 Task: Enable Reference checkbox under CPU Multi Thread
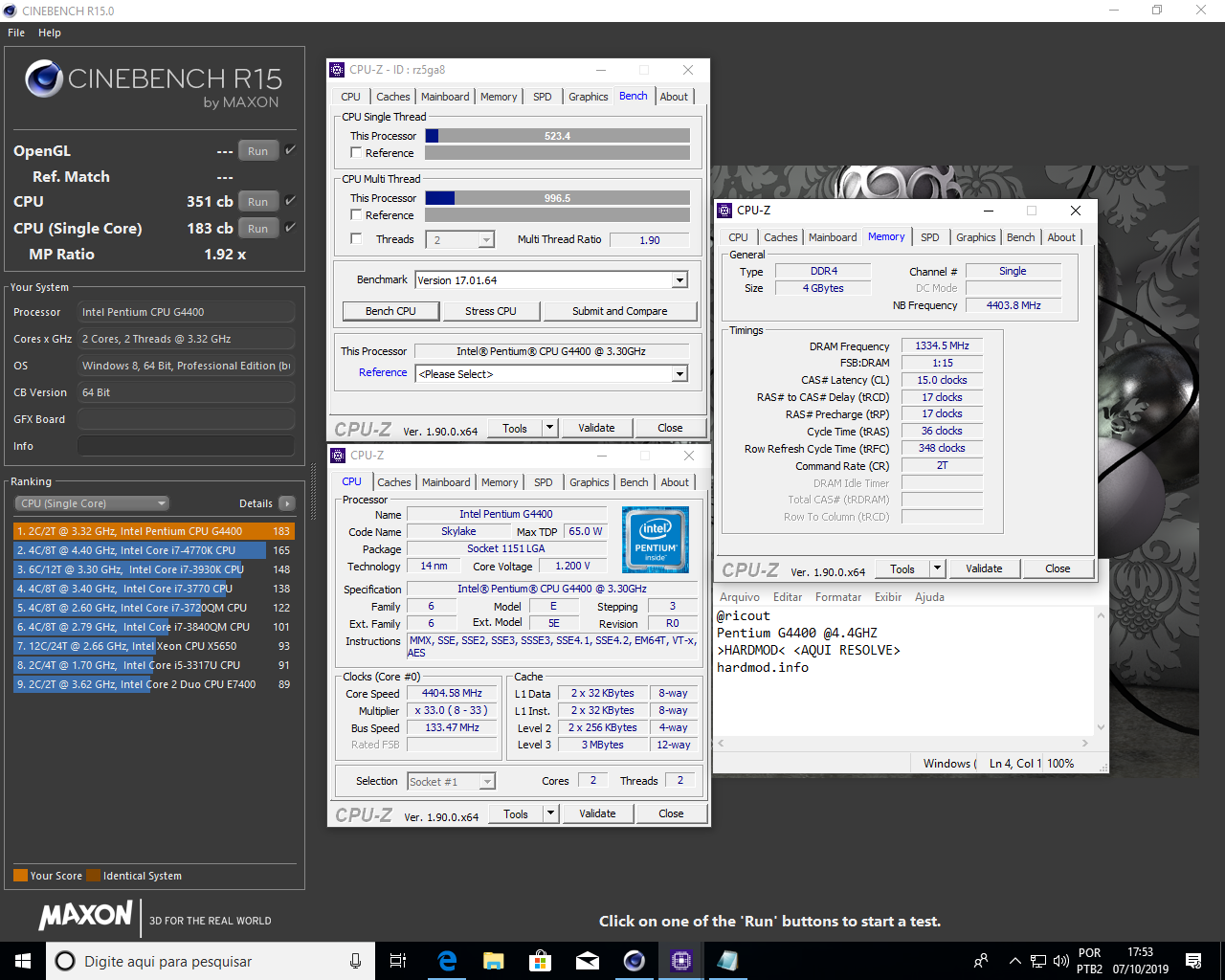(356, 215)
